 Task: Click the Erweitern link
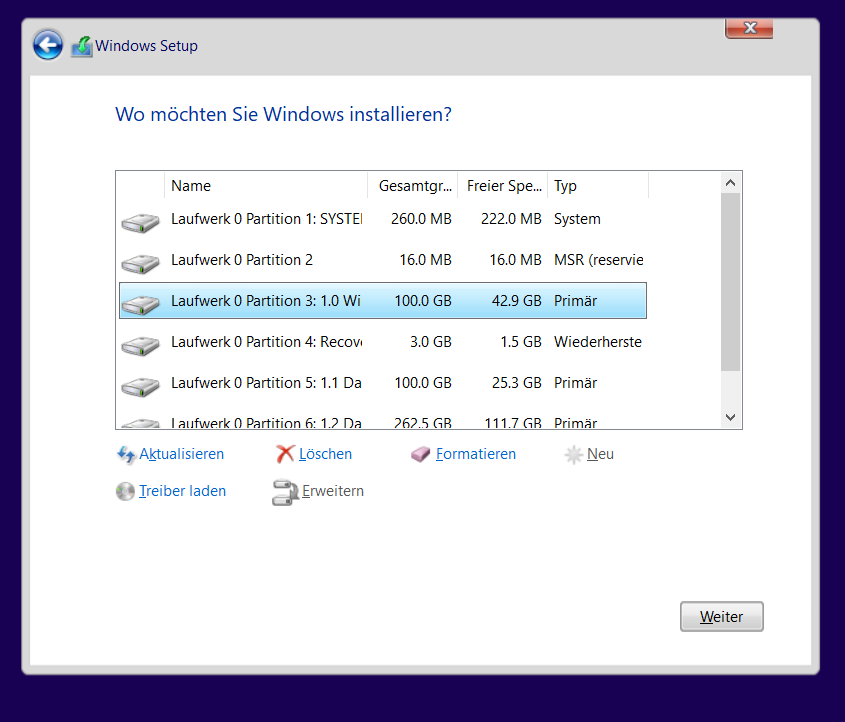[333, 491]
